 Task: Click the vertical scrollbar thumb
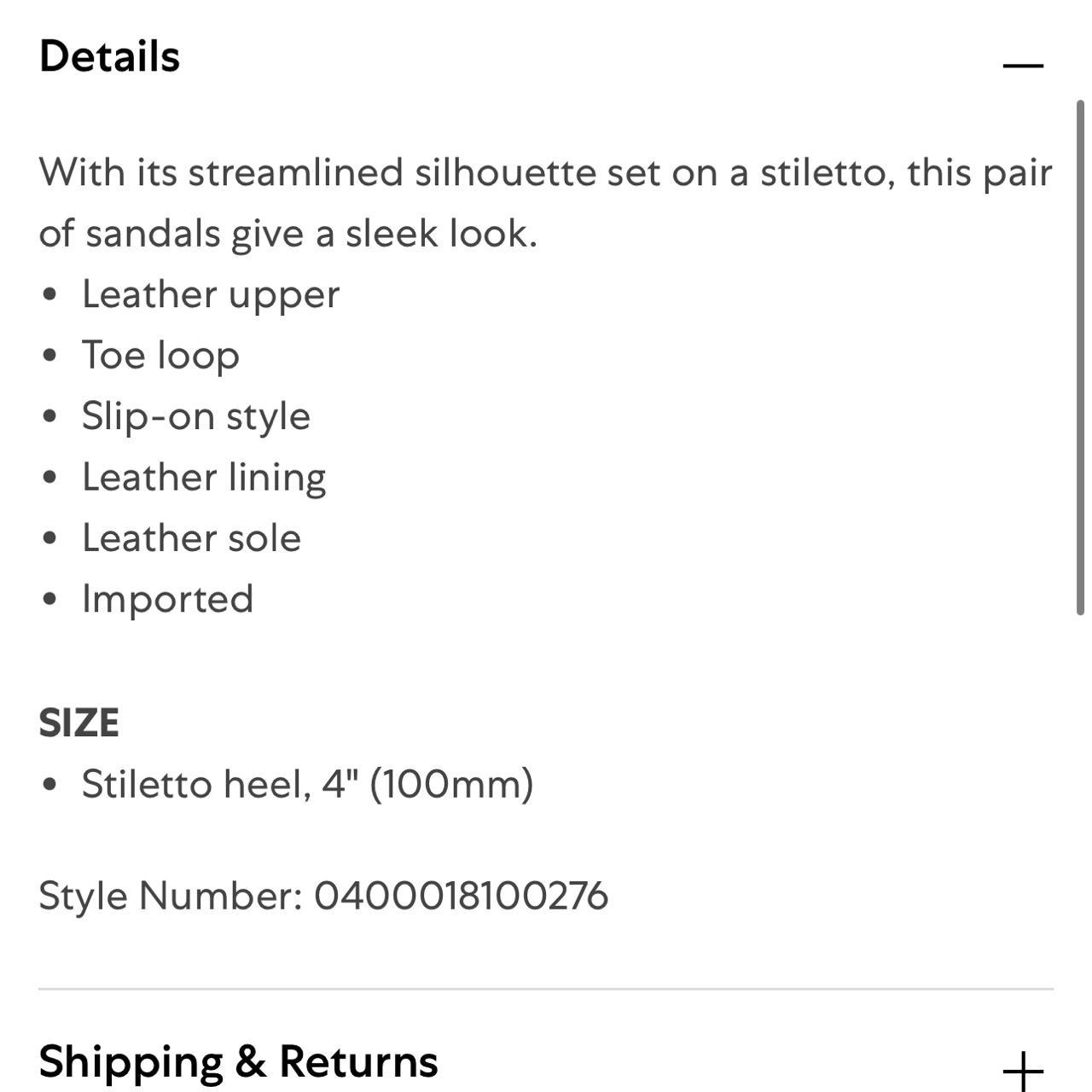click(1080, 357)
